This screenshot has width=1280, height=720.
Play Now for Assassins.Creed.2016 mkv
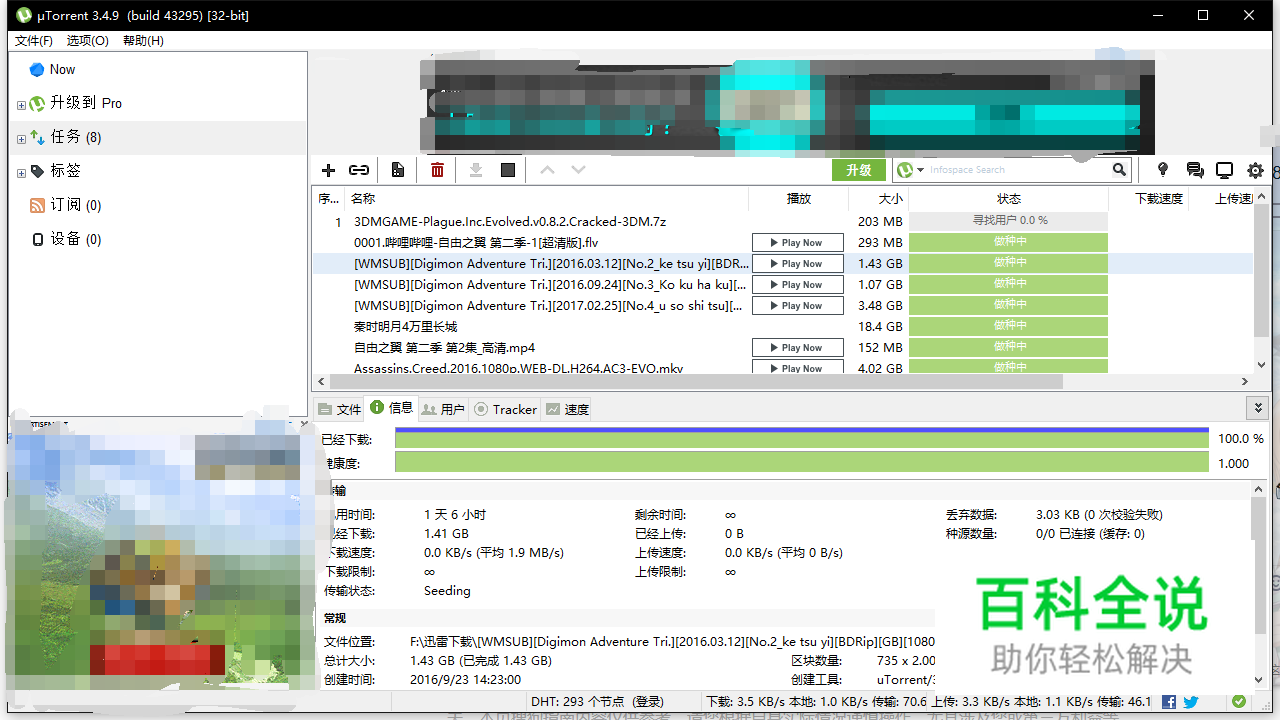tap(798, 368)
